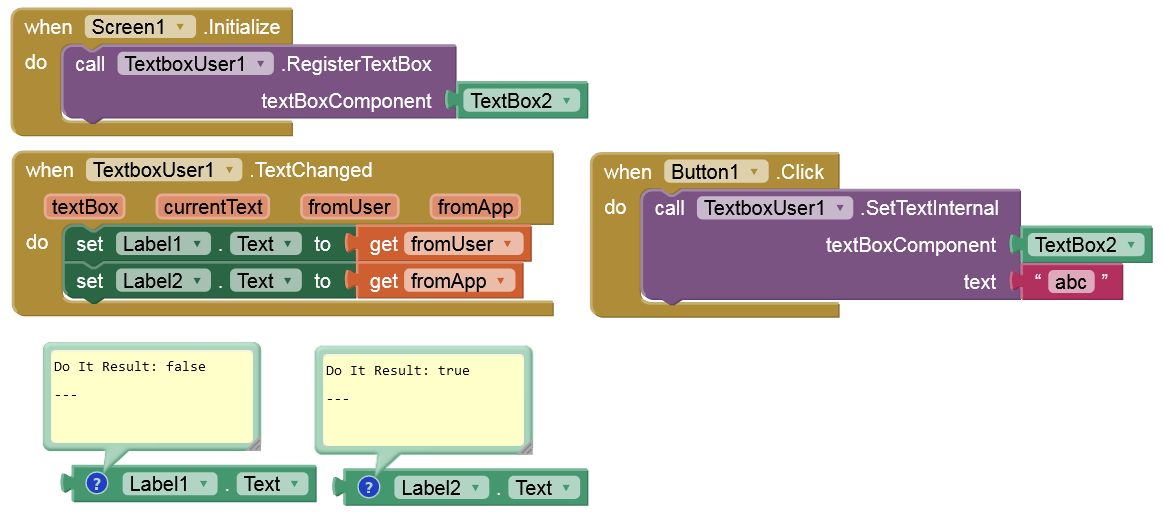Click "textBoxComponent" label in SetTextInternal block
The image size is (1165, 523).
click(x=911, y=245)
